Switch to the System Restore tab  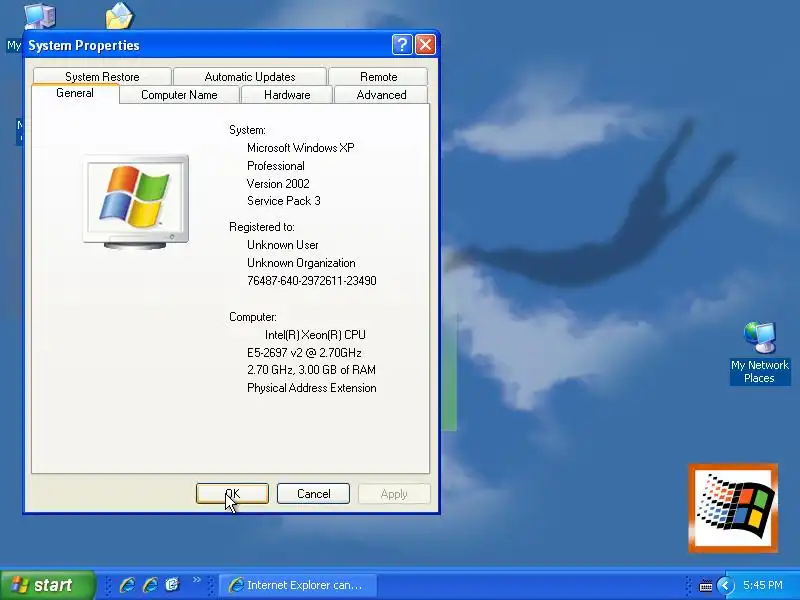click(x=102, y=77)
